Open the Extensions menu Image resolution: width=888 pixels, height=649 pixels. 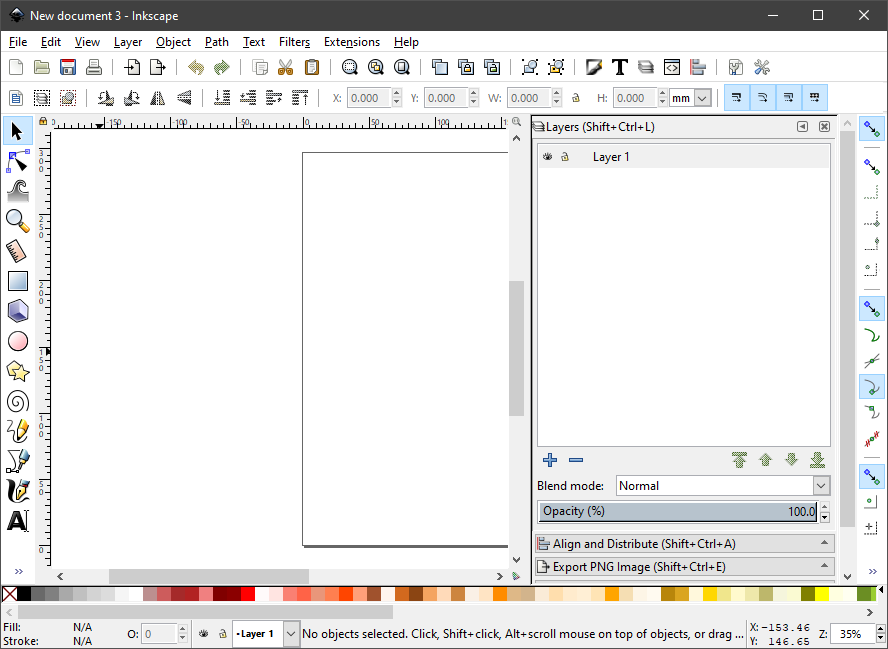[x=351, y=42]
